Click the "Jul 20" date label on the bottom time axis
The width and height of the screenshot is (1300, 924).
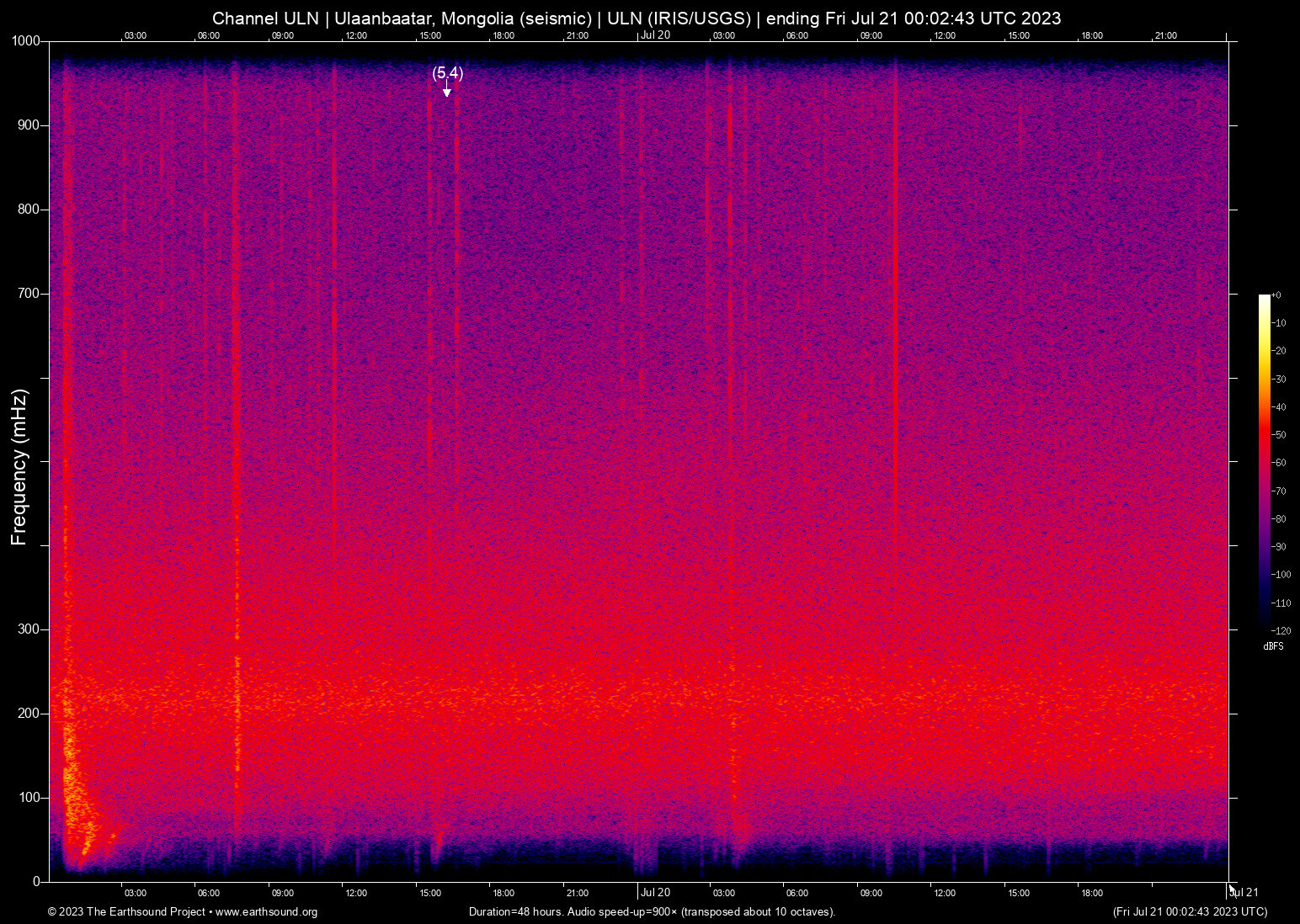coord(655,893)
